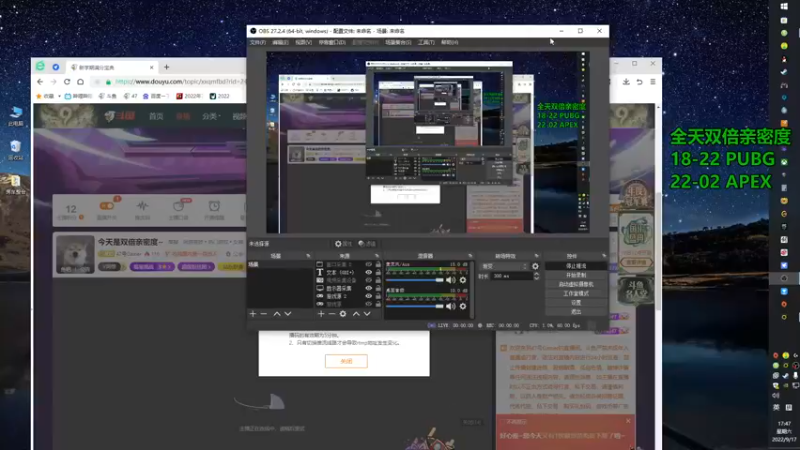Screen dimensions: 800x450
Task: Remove selected scene with minus icon
Action: tap(264, 314)
